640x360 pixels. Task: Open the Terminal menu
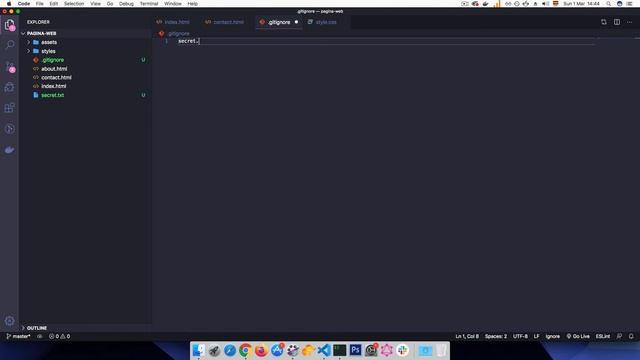pos(149,4)
